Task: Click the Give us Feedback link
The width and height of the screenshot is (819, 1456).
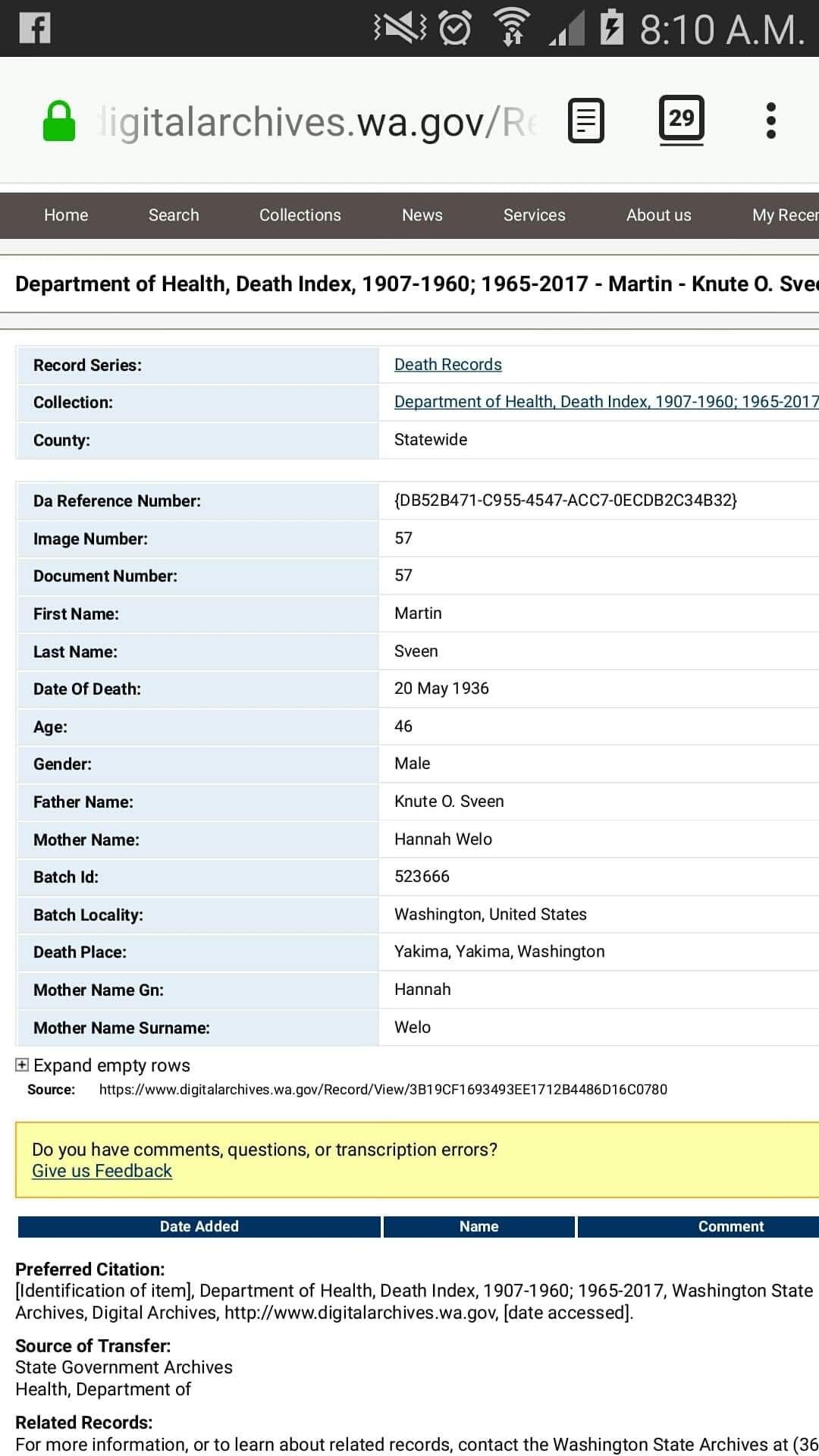Action: tap(102, 1171)
